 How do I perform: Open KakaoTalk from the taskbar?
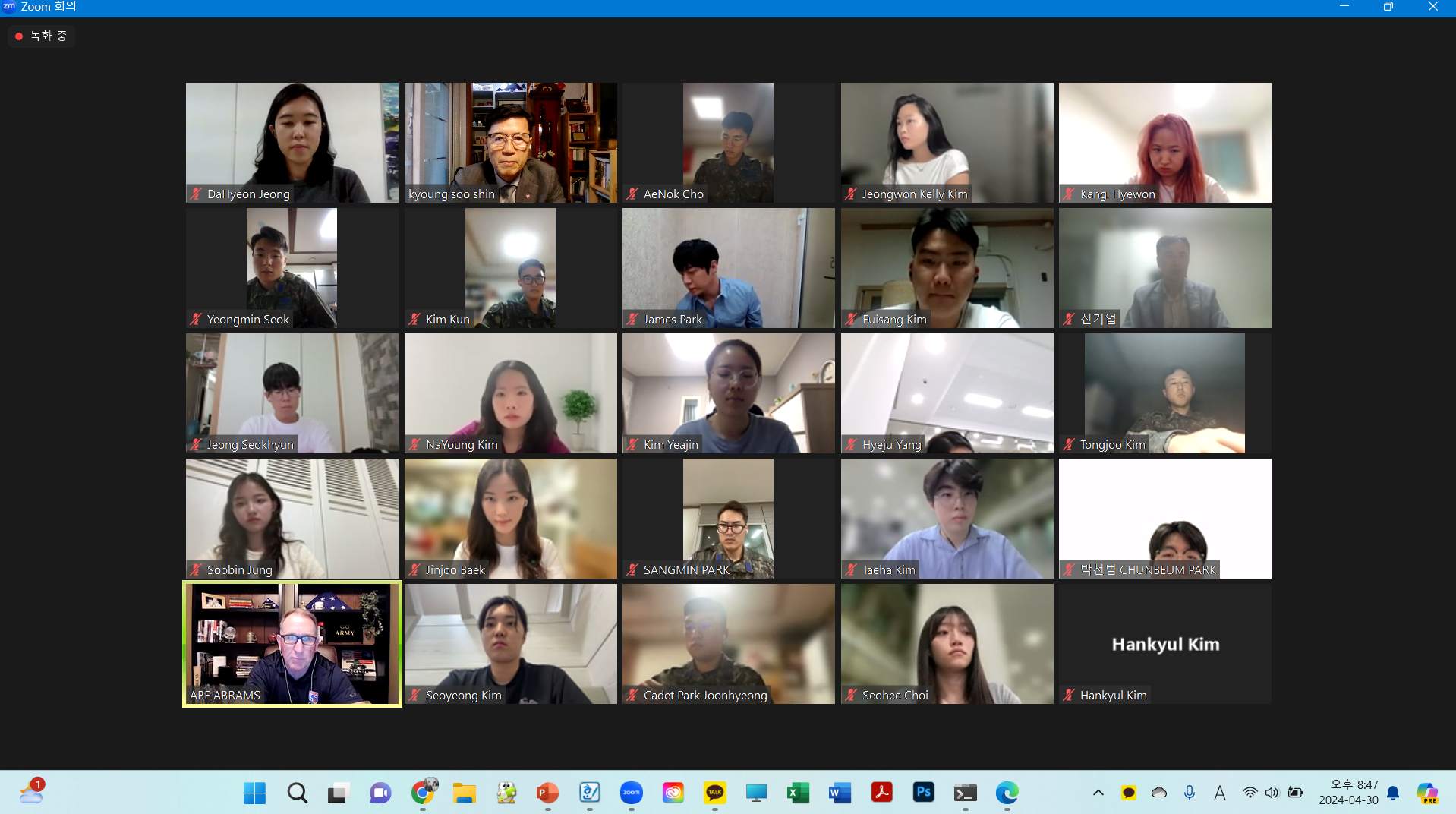coord(714,793)
